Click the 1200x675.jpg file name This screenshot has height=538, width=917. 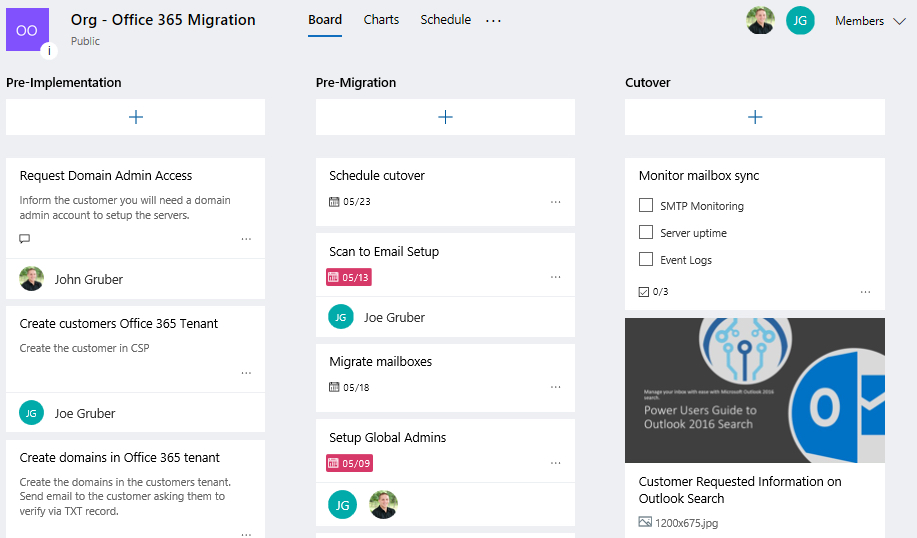click(686, 523)
